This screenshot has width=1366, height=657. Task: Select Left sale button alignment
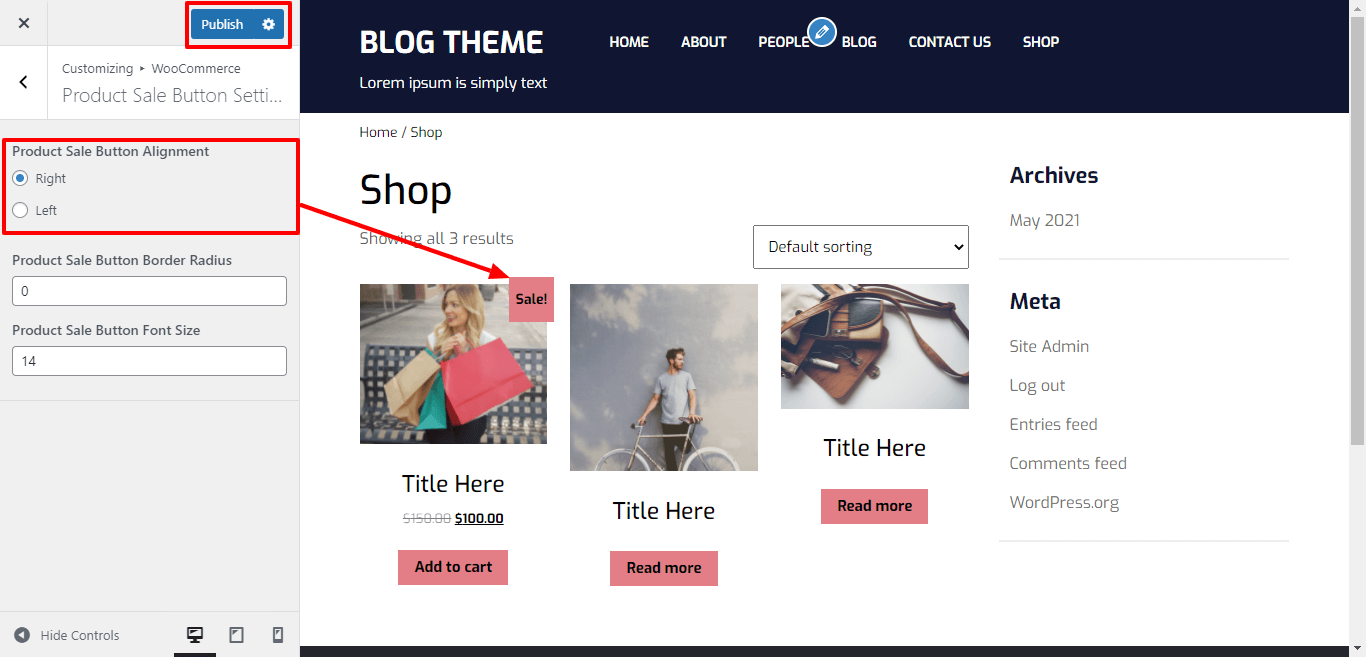pos(20,210)
